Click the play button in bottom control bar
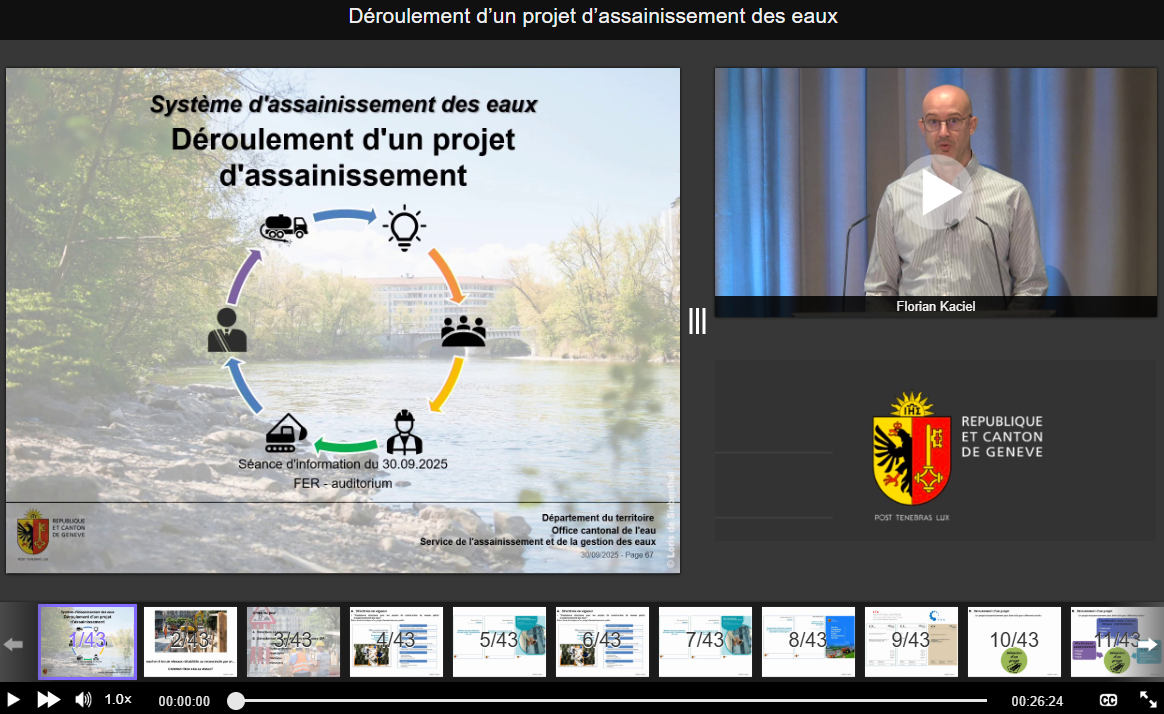 coord(14,700)
